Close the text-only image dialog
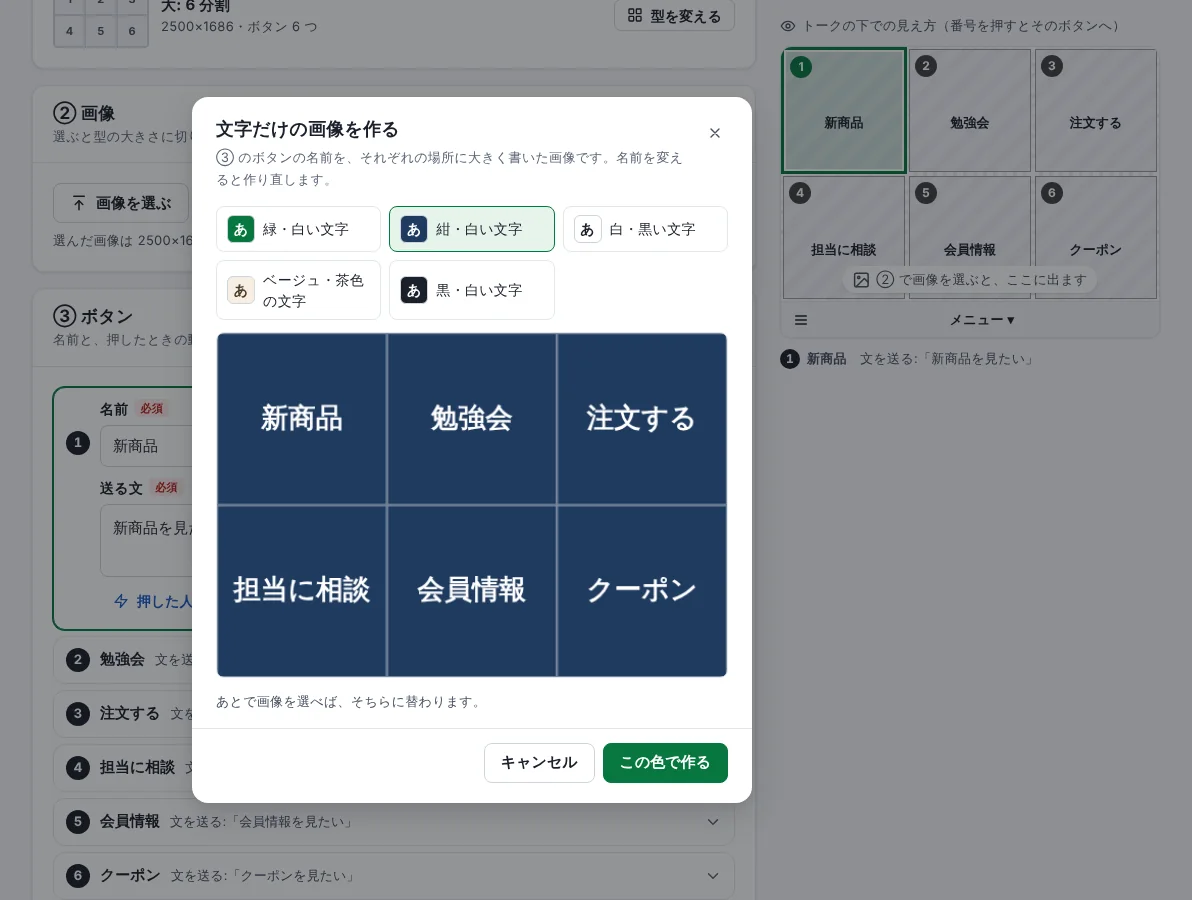This screenshot has width=1192, height=900. (715, 133)
